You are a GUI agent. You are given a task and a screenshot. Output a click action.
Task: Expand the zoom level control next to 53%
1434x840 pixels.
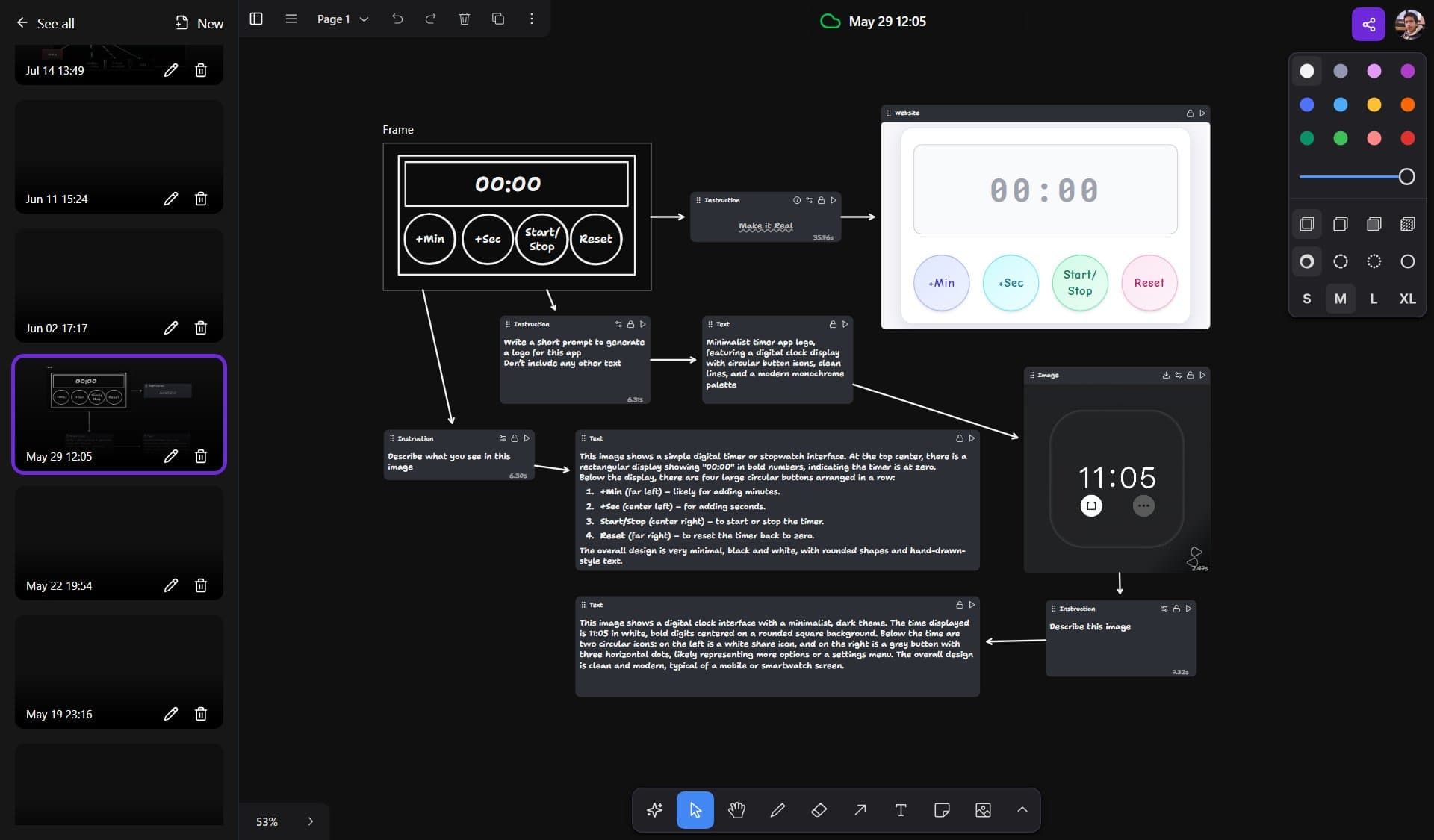pyautogui.click(x=311, y=821)
